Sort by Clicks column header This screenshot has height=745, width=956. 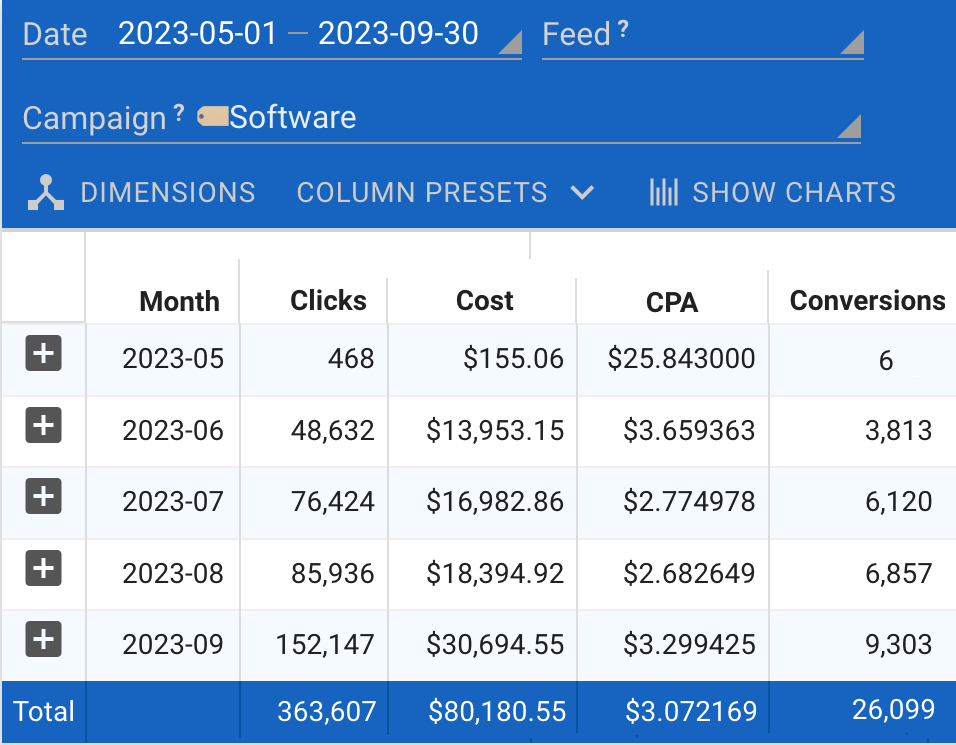click(328, 301)
